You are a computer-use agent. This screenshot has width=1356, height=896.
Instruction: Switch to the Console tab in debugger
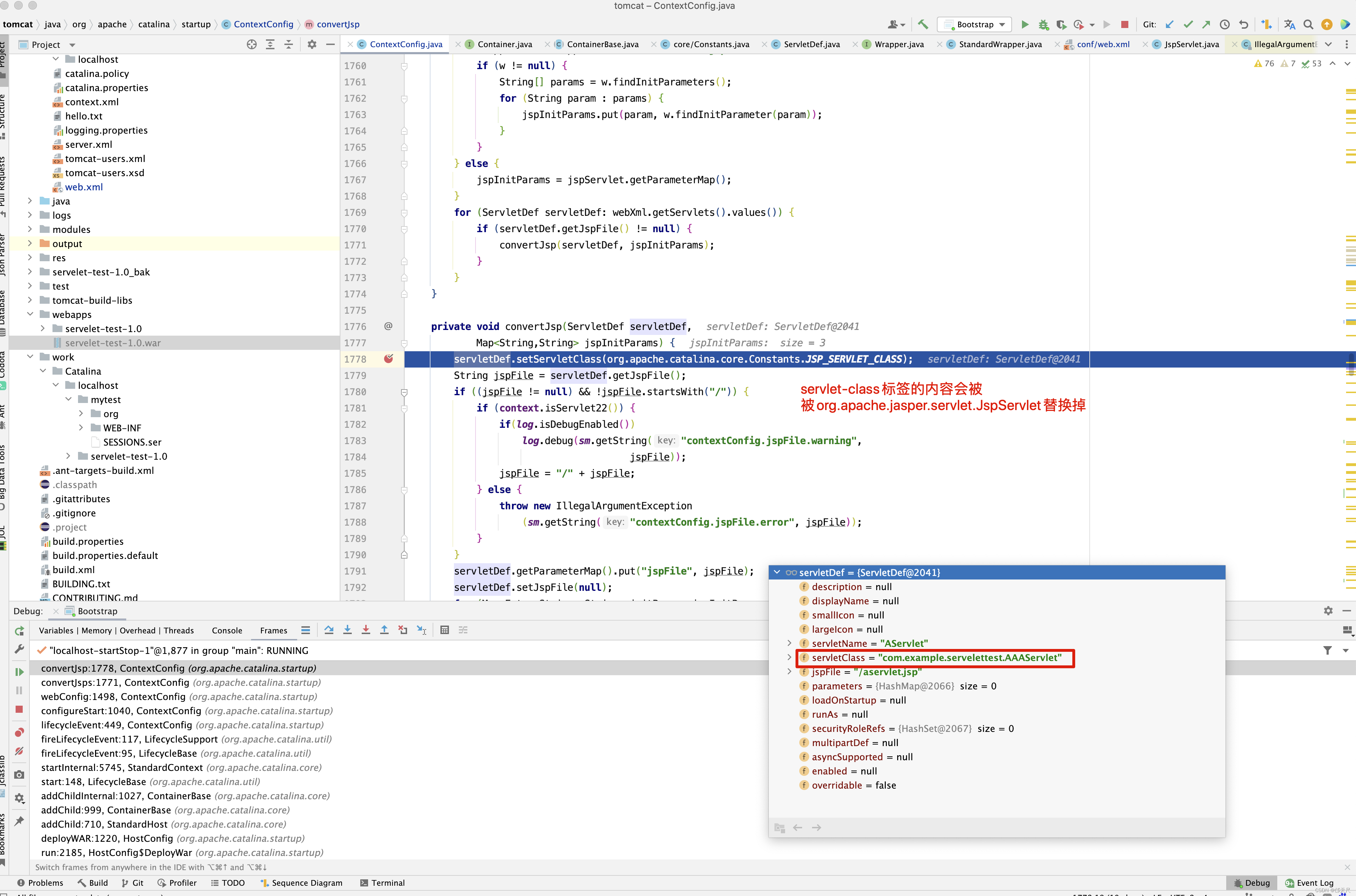226,630
